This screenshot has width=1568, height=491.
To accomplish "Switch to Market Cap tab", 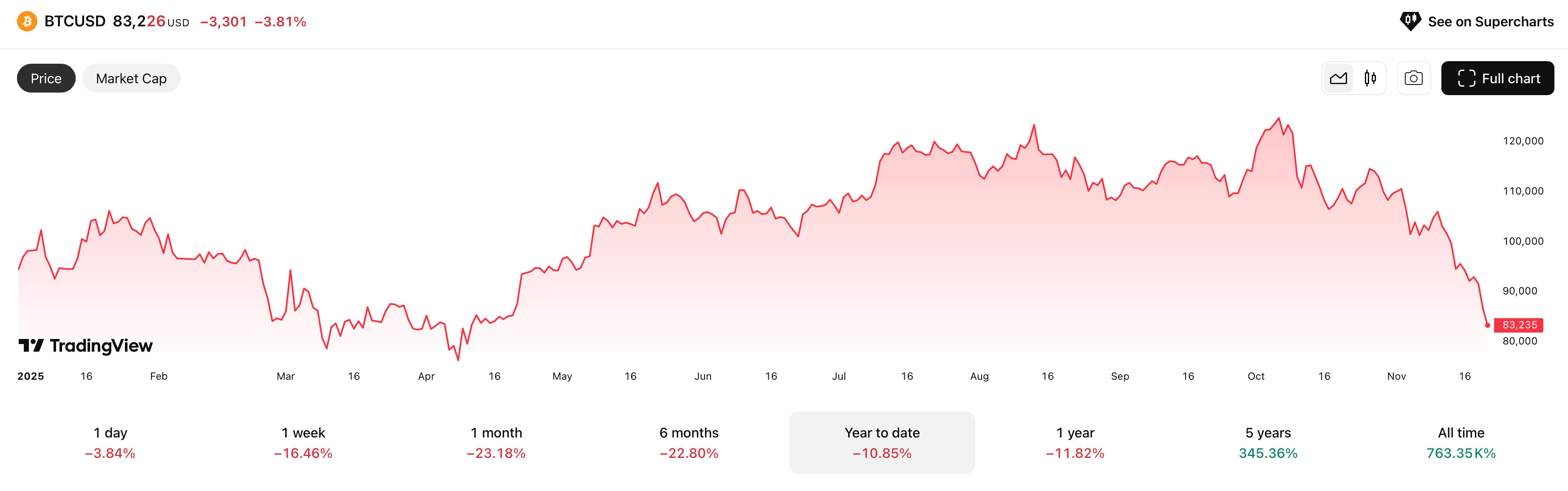I will pos(131,79).
